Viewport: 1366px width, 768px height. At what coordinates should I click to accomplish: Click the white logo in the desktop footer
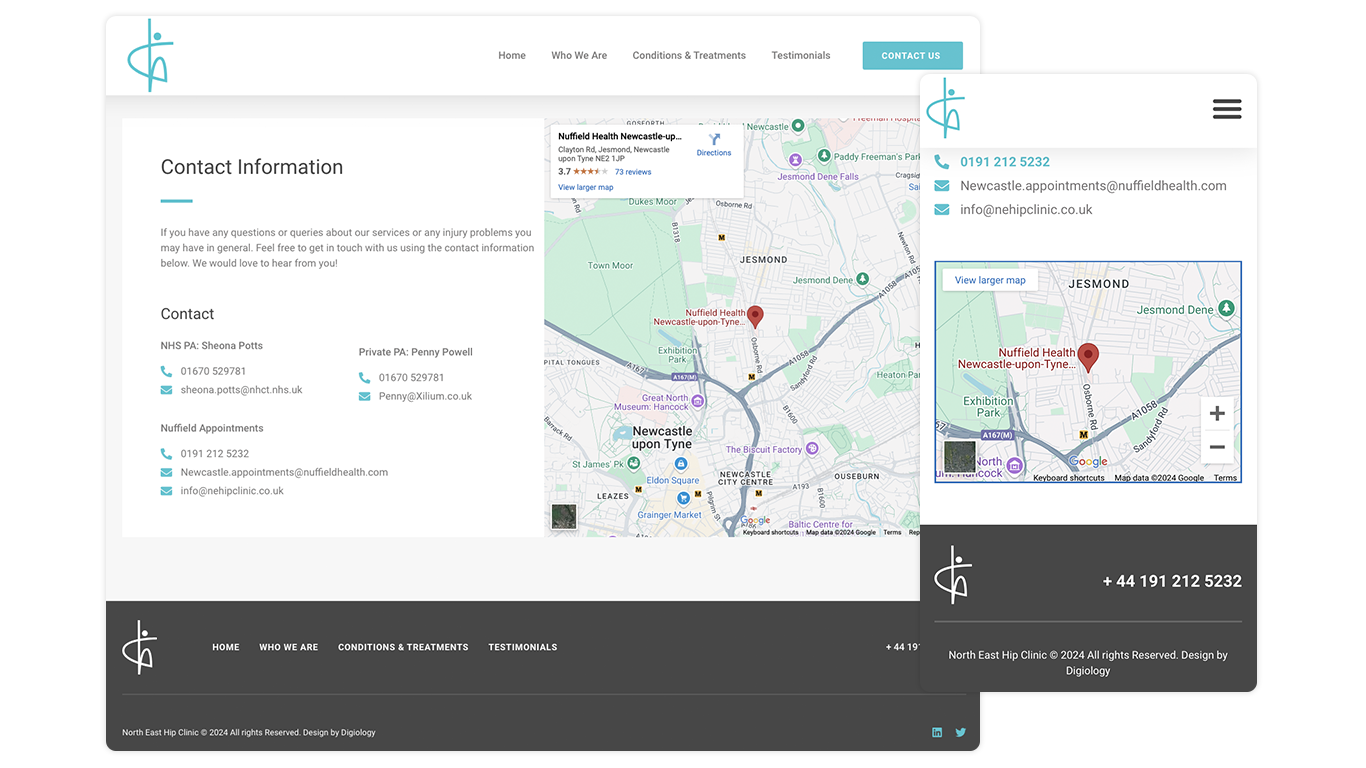140,647
